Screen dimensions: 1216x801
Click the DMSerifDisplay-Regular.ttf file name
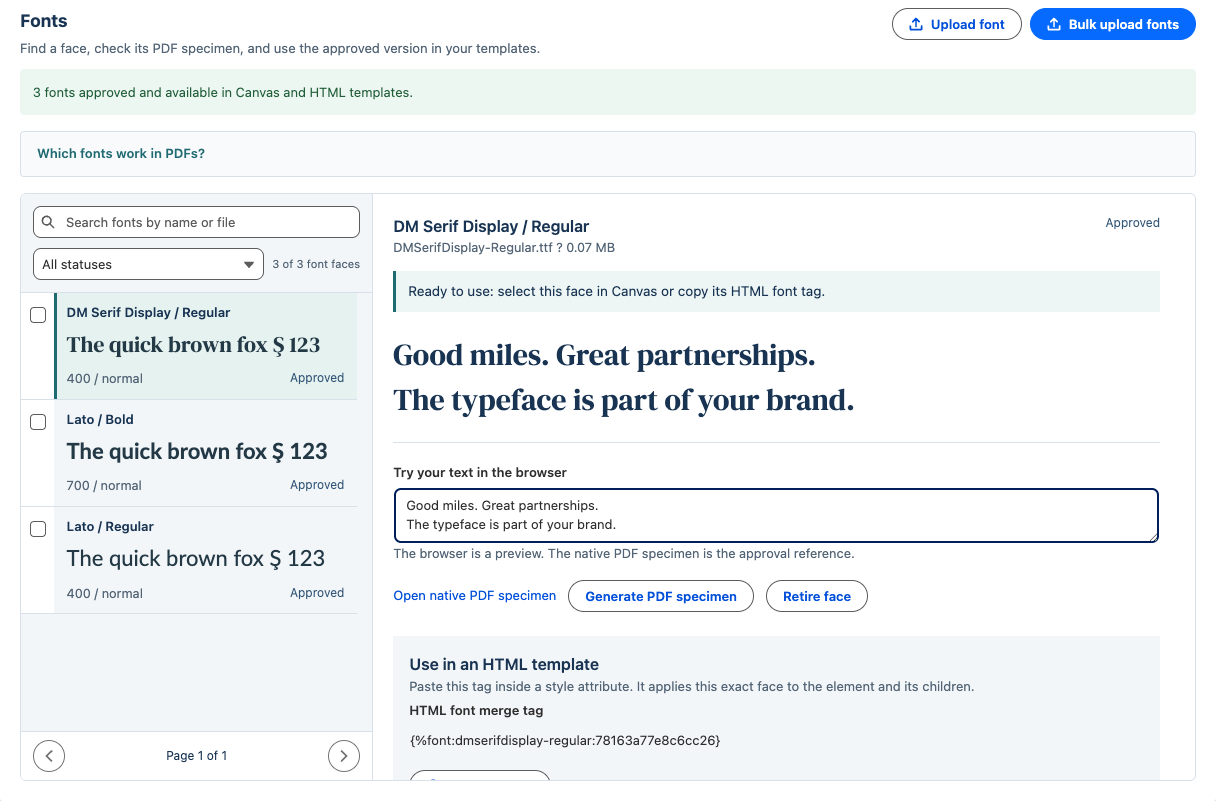coord(472,248)
